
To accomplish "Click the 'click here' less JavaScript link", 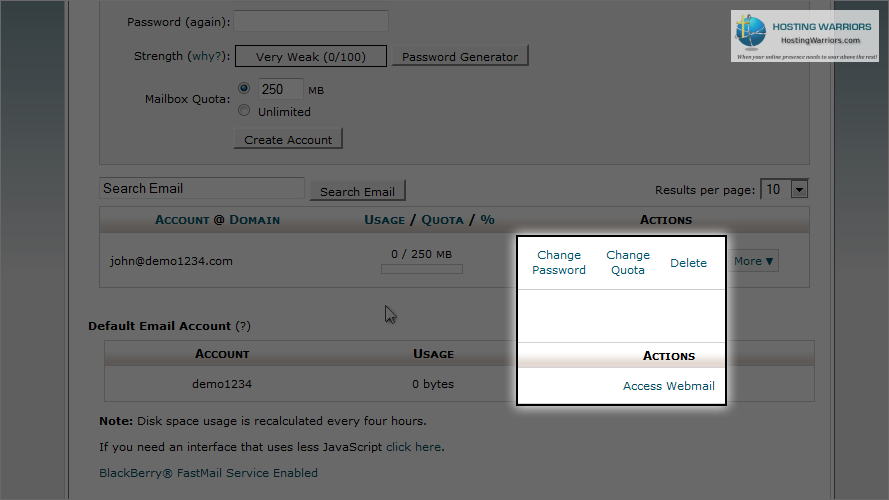I will tap(413, 447).
